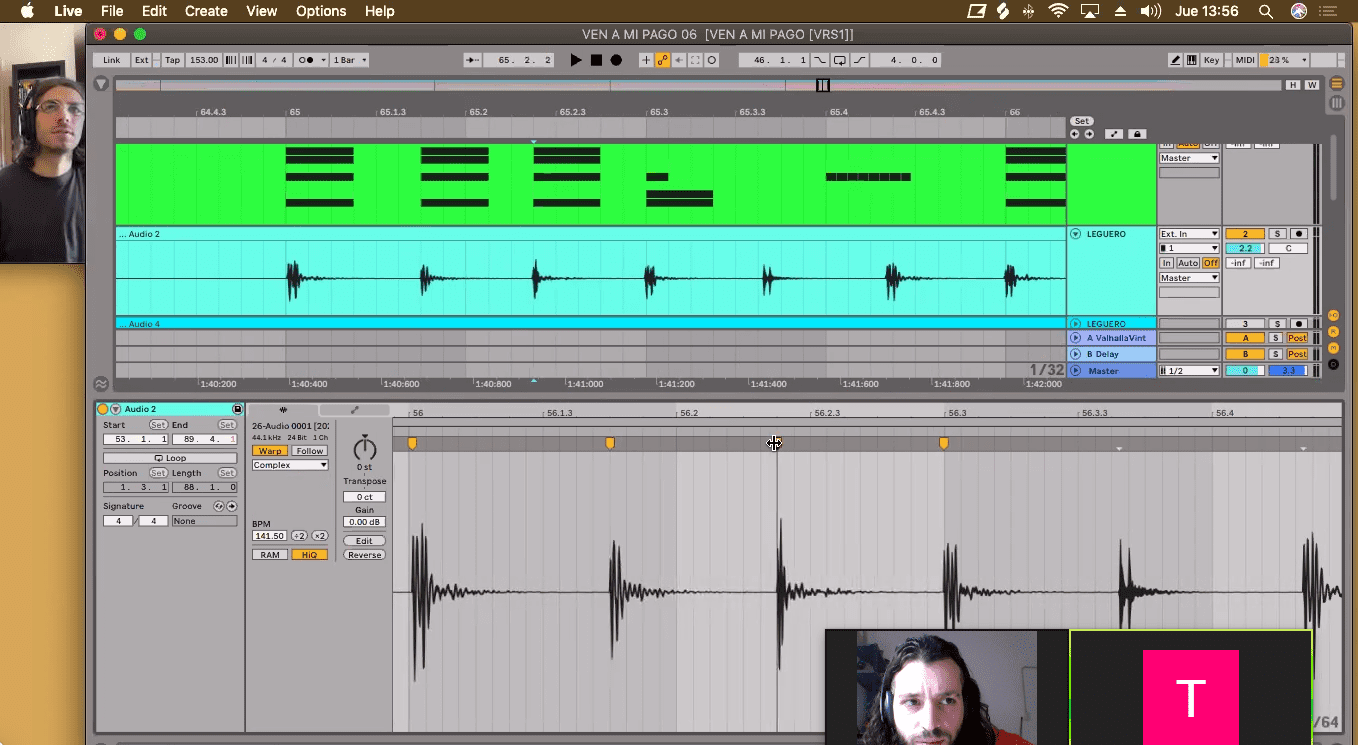Open the Ext. In input type dropdown
1358x745 pixels.
(x=1189, y=234)
